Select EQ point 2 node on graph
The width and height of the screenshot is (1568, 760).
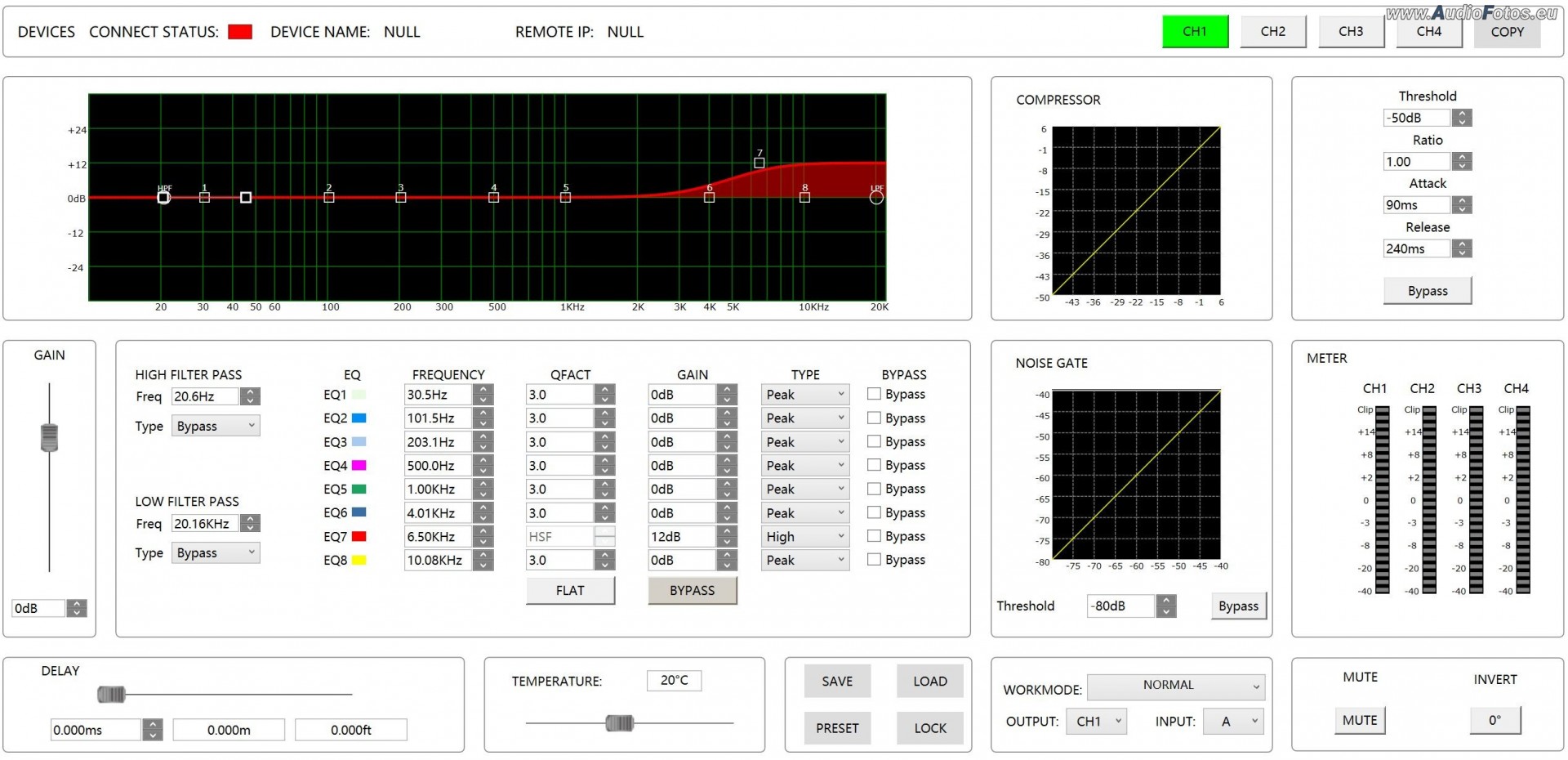click(x=329, y=197)
